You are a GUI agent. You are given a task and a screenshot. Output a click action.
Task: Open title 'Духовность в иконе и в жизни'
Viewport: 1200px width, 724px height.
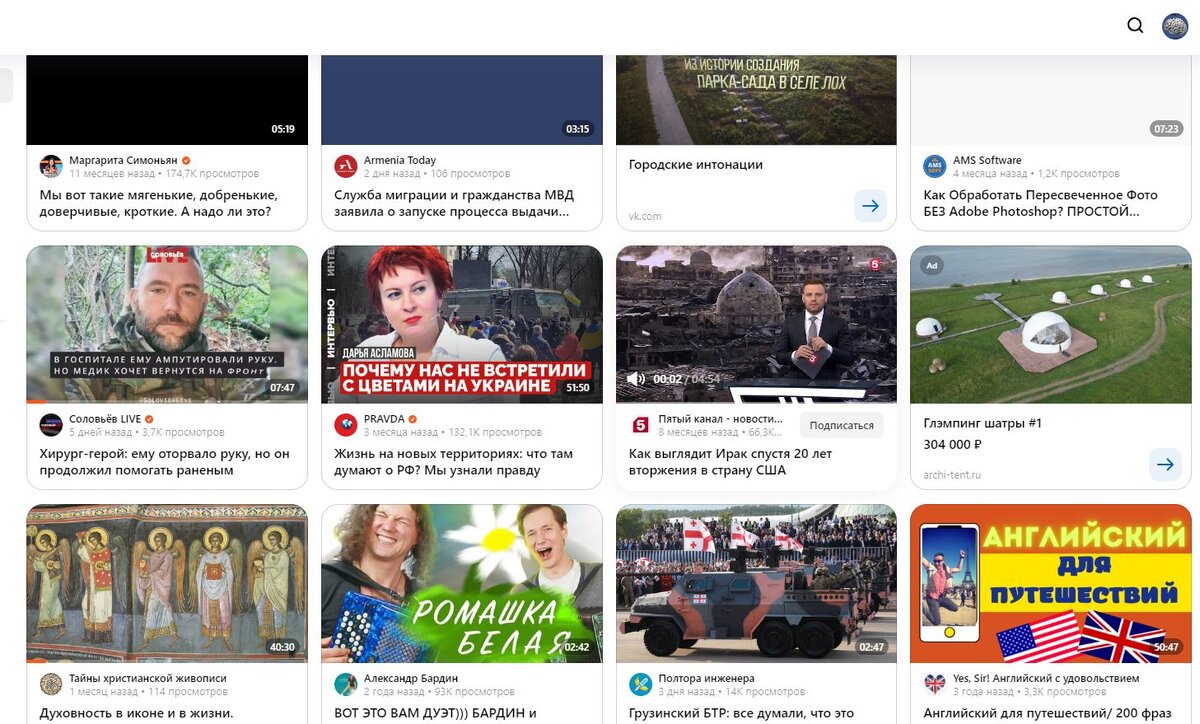pos(136,713)
